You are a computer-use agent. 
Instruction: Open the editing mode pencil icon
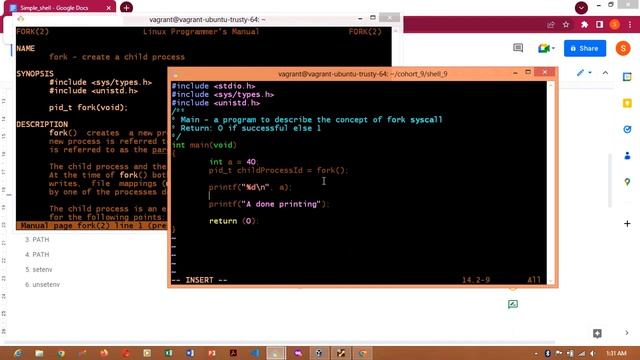pos(580,73)
